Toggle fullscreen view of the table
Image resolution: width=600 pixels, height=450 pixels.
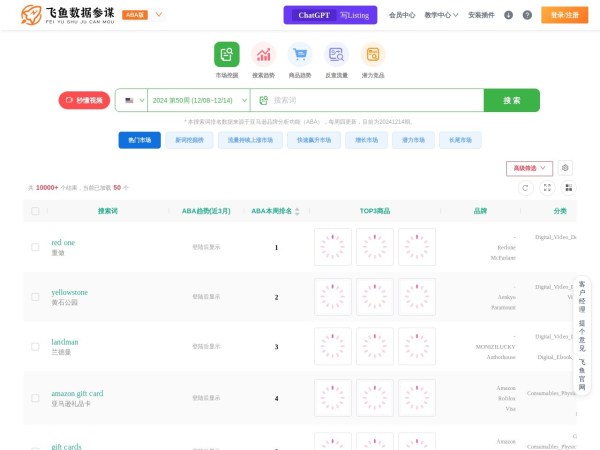point(547,187)
